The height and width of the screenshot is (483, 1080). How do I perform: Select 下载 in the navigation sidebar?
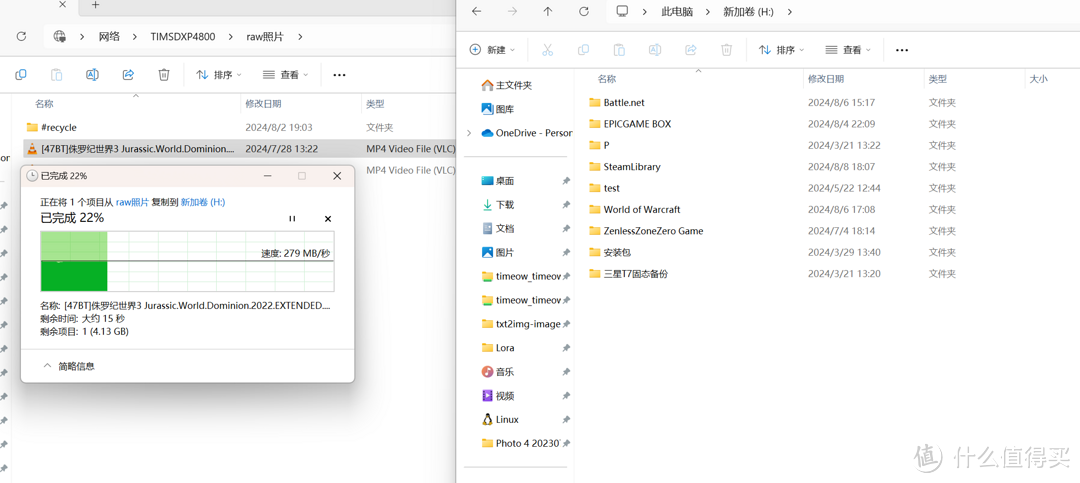pyautogui.click(x=505, y=205)
